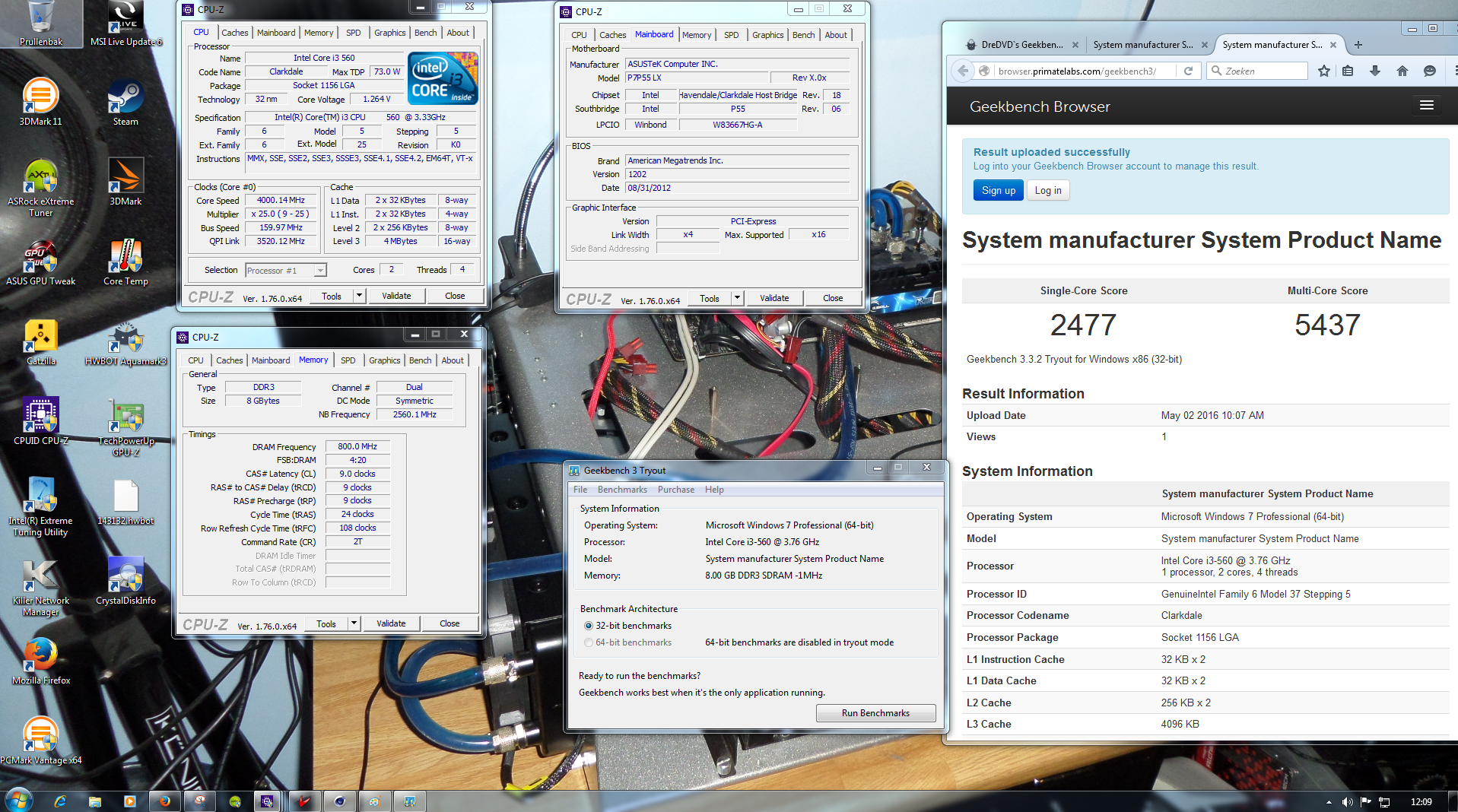Open Purchase menu in Geekbench 3

676,490
